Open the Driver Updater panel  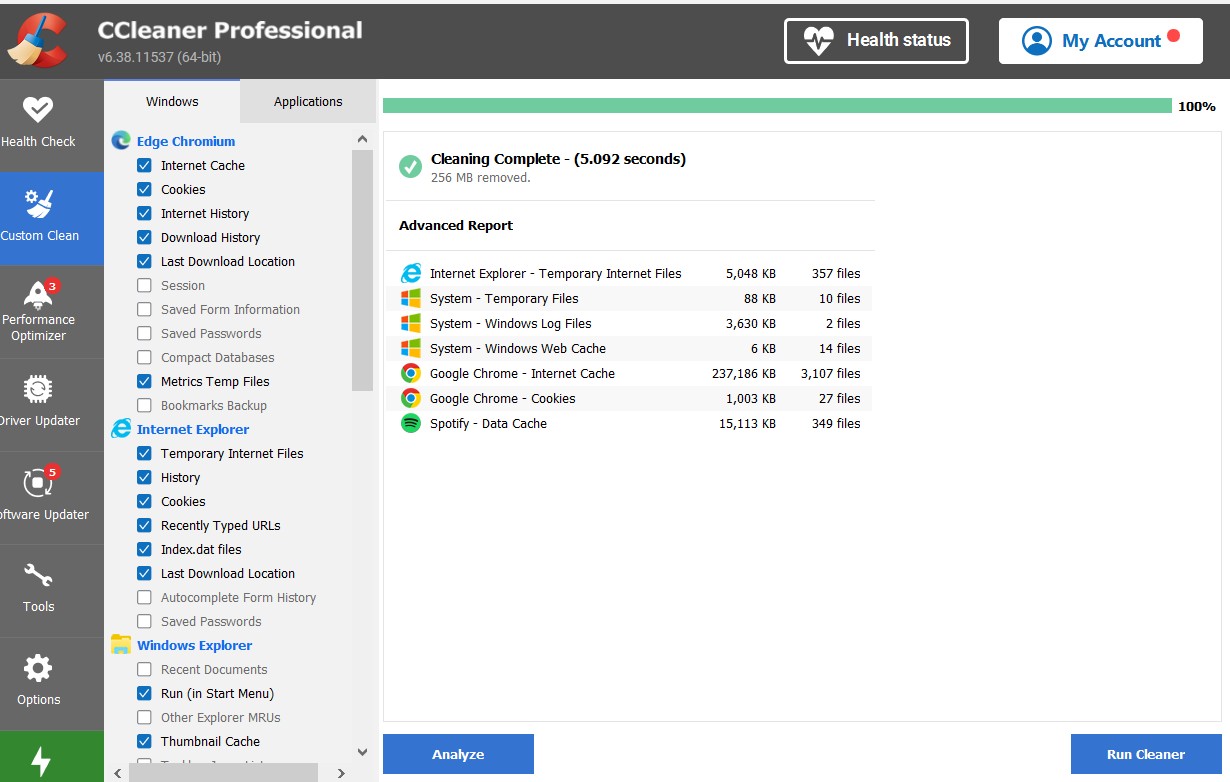point(40,403)
